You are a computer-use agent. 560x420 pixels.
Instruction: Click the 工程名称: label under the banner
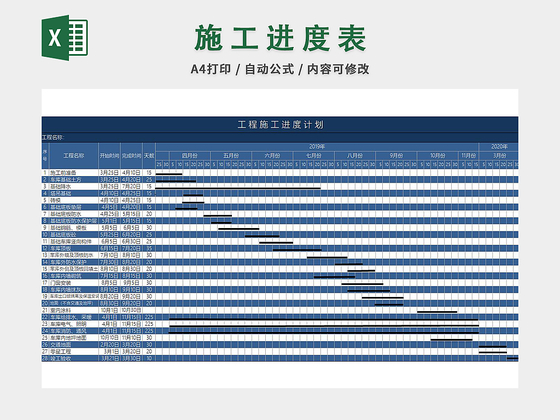tap(53, 138)
